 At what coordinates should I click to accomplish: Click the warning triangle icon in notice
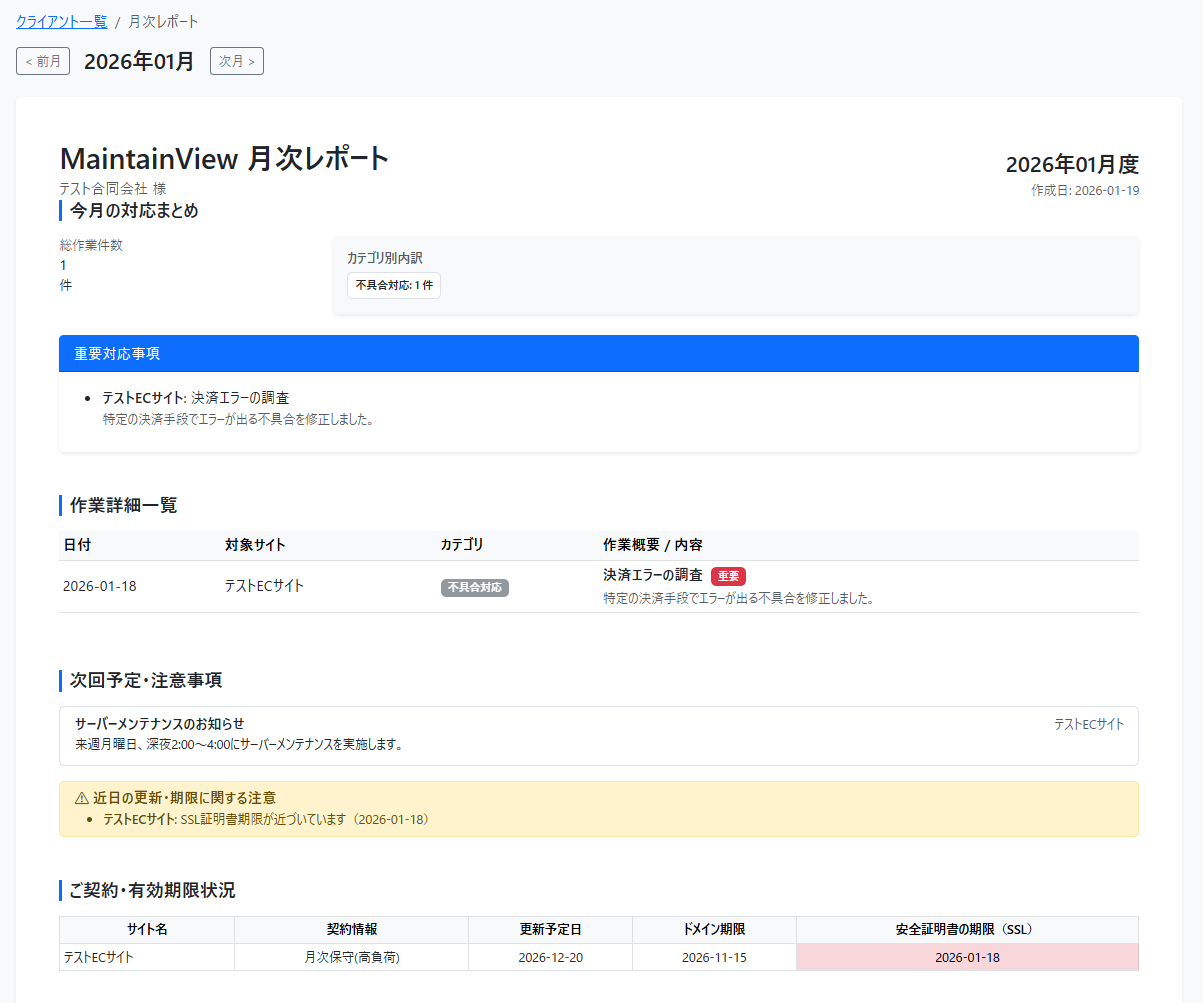pyautogui.click(x=82, y=798)
